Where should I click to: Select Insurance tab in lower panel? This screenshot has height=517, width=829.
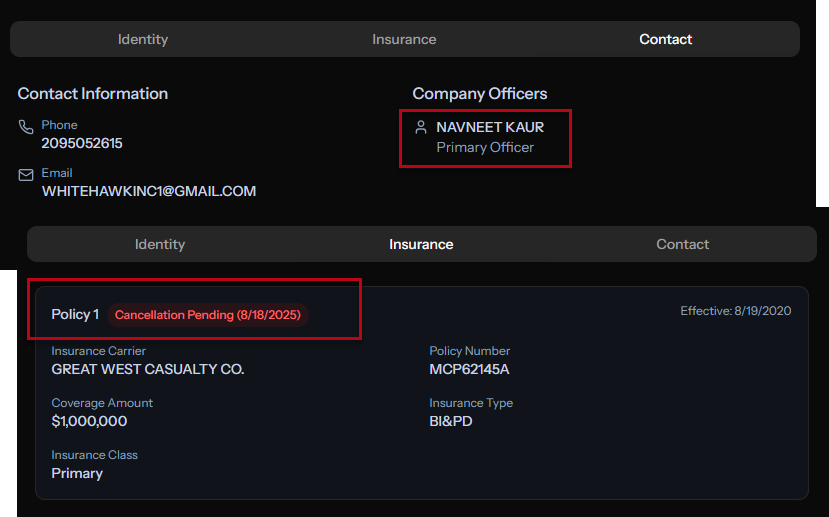421,244
